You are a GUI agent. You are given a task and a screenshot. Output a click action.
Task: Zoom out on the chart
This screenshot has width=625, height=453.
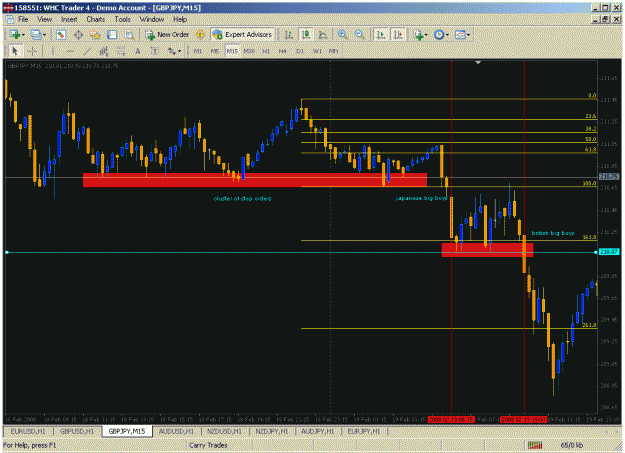tap(359, 35)
